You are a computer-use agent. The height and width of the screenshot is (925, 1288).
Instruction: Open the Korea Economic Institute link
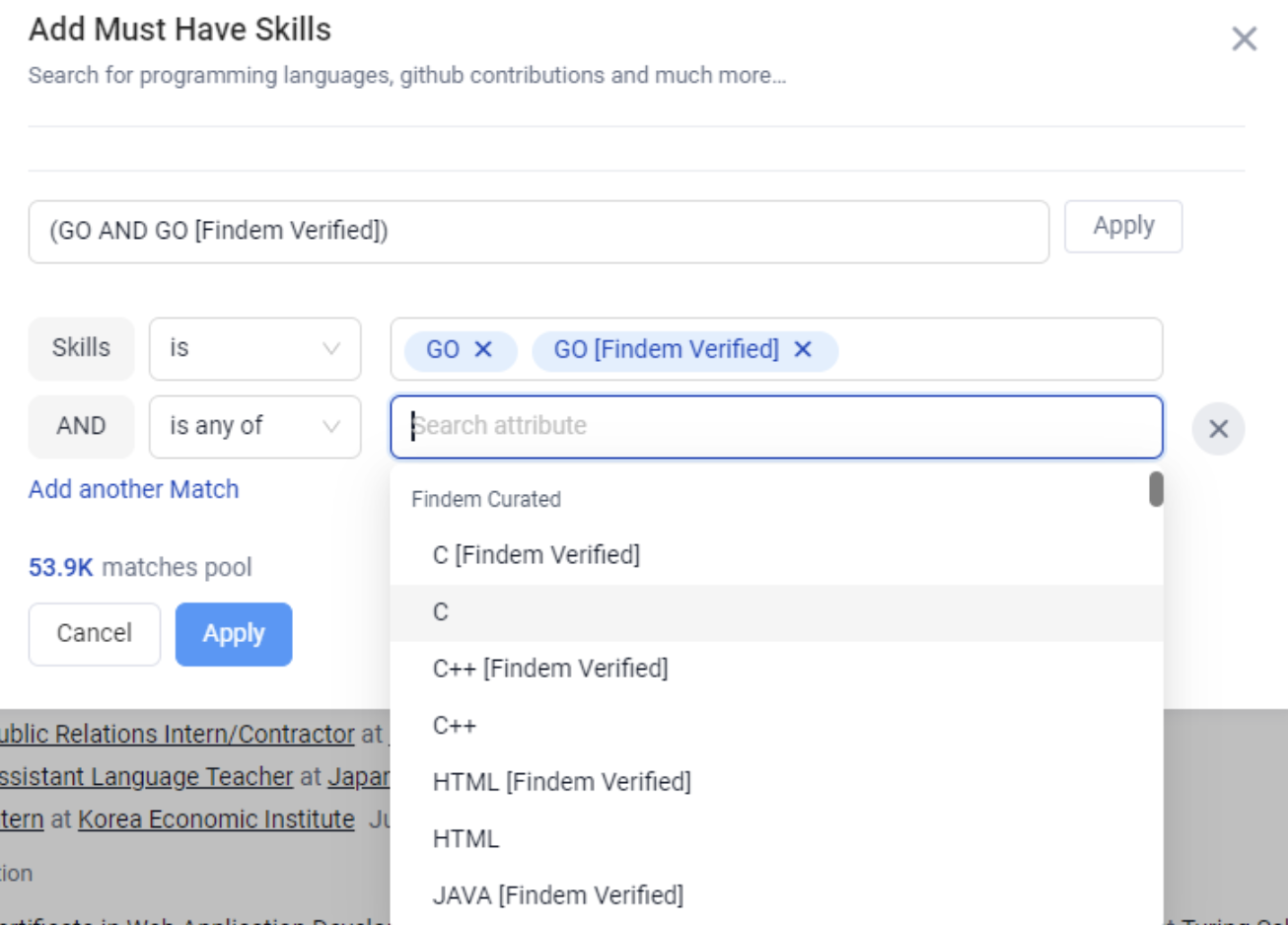[216, 819]
